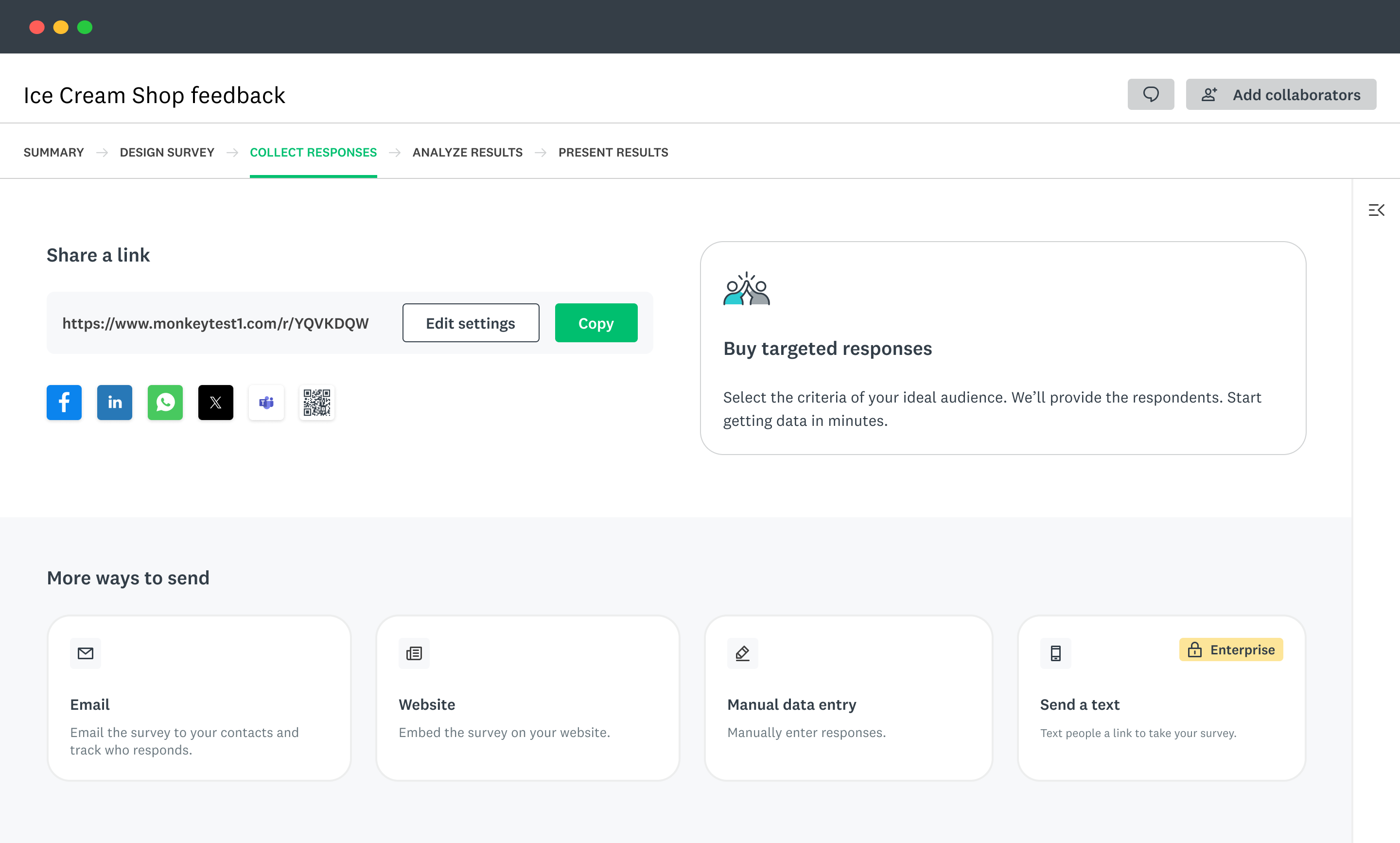Click the Website embed icon
The width and height of the screenshot is (1400, 843).
[414, 653]
